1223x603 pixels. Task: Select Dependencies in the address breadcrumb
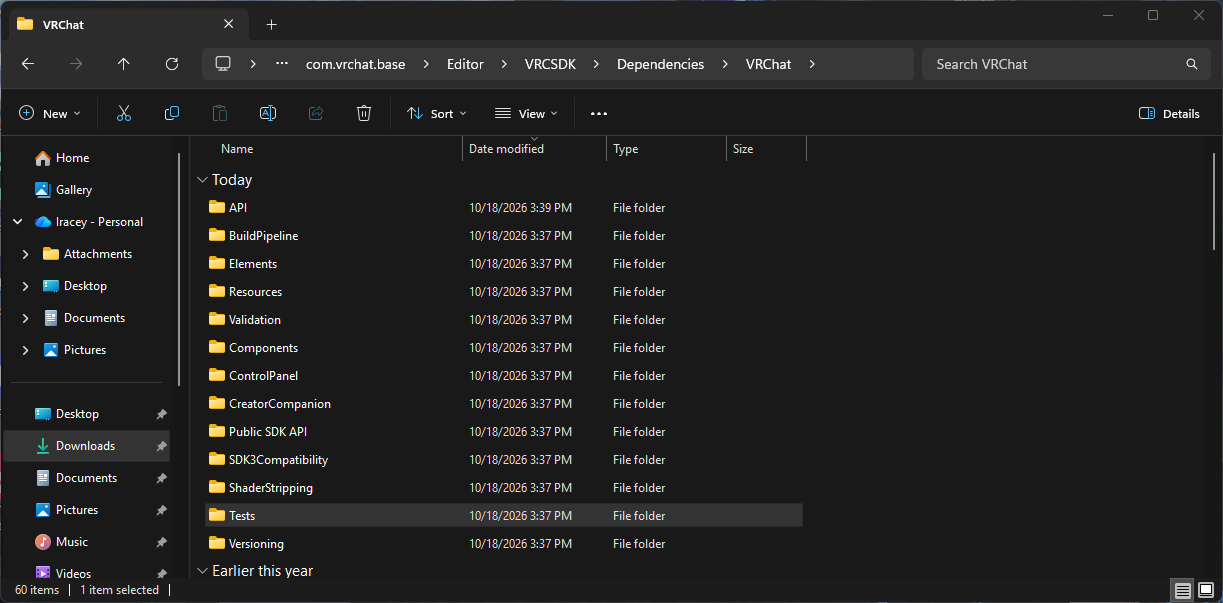click(x=660, y=64)
